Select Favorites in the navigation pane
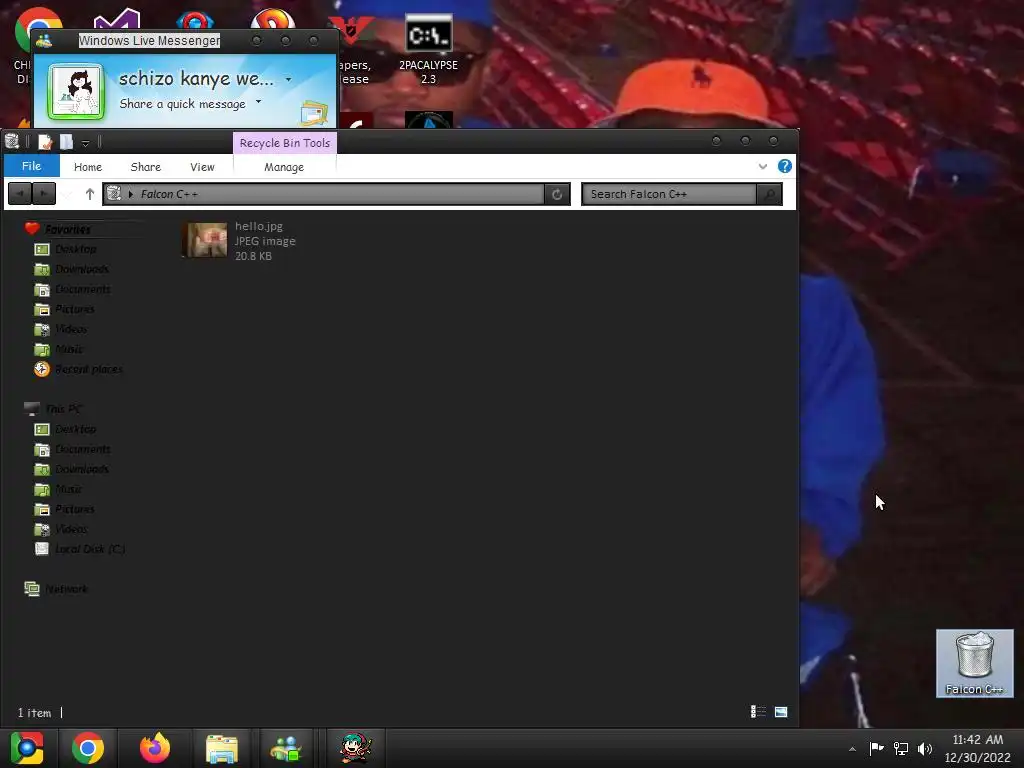Image resolution: width=1024 pixels, height=768 pixels. 67,229
